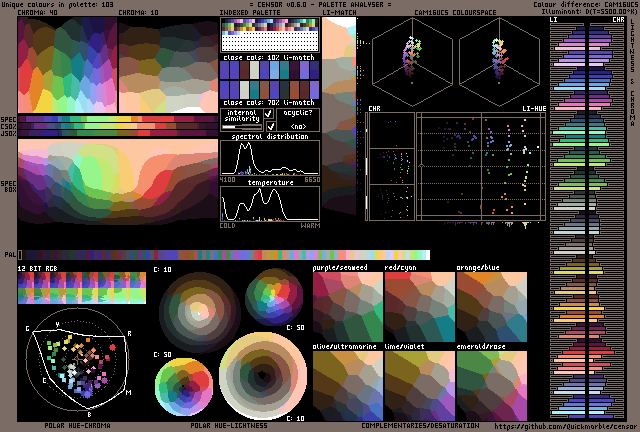Click the '6650' spectral axis value
The width and height of the screenshot is (640, 432).
pos(312,180)
